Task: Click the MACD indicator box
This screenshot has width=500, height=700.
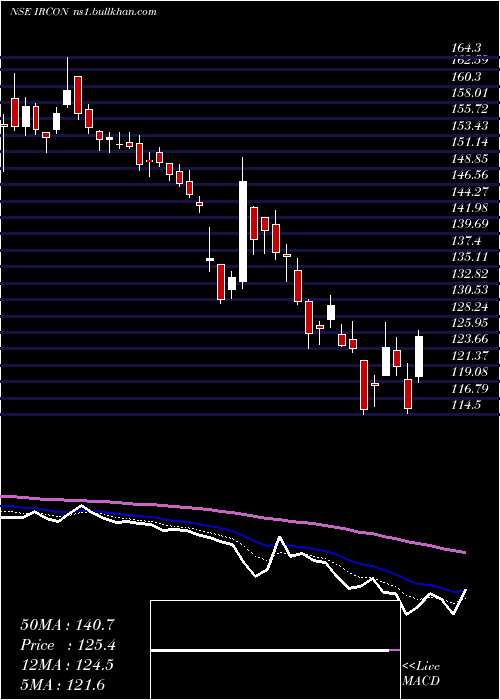Action: 275,650
